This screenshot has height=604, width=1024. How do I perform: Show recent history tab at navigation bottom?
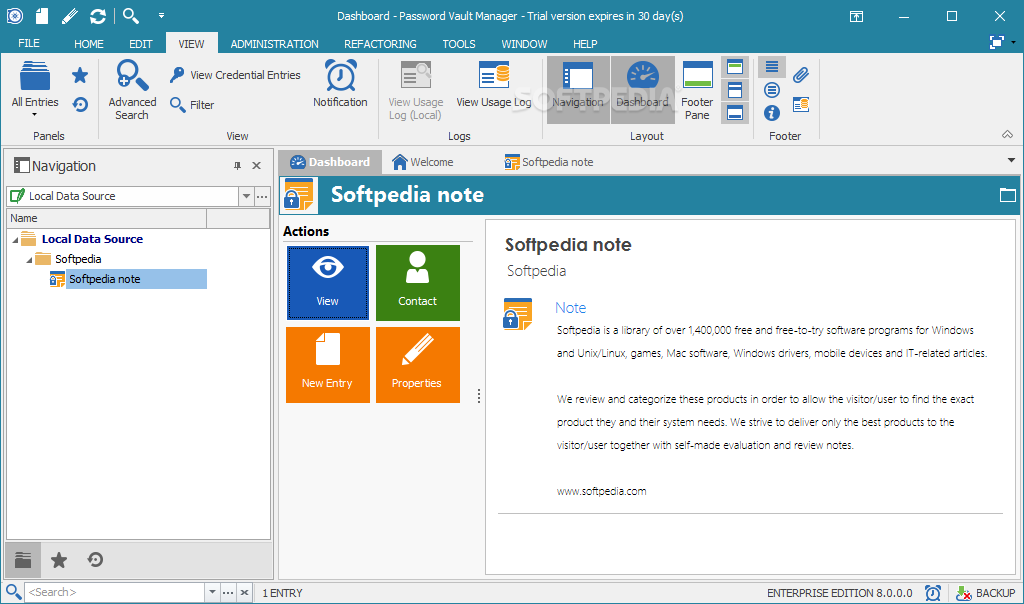(95, 560)
